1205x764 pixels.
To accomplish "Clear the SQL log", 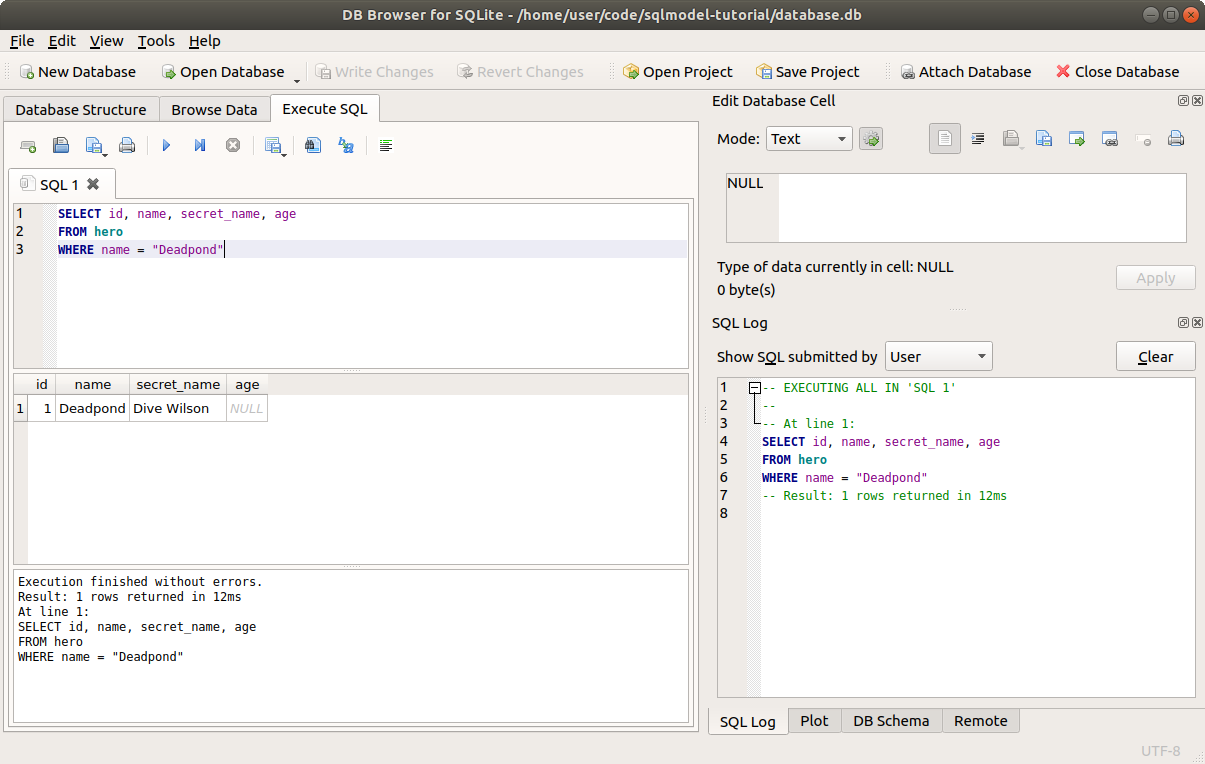I will 1155,355.
